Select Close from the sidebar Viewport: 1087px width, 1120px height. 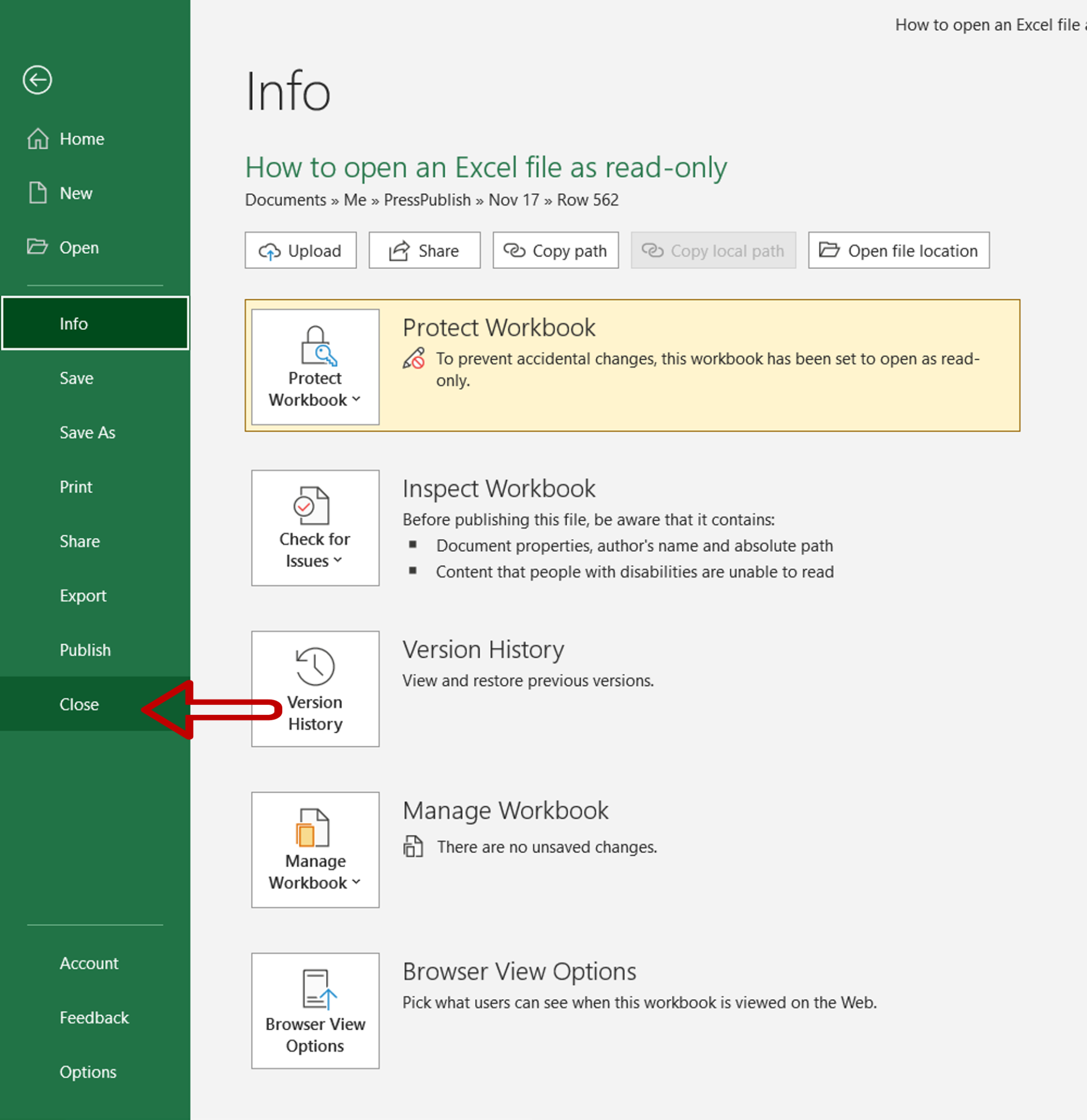(79, 704)
